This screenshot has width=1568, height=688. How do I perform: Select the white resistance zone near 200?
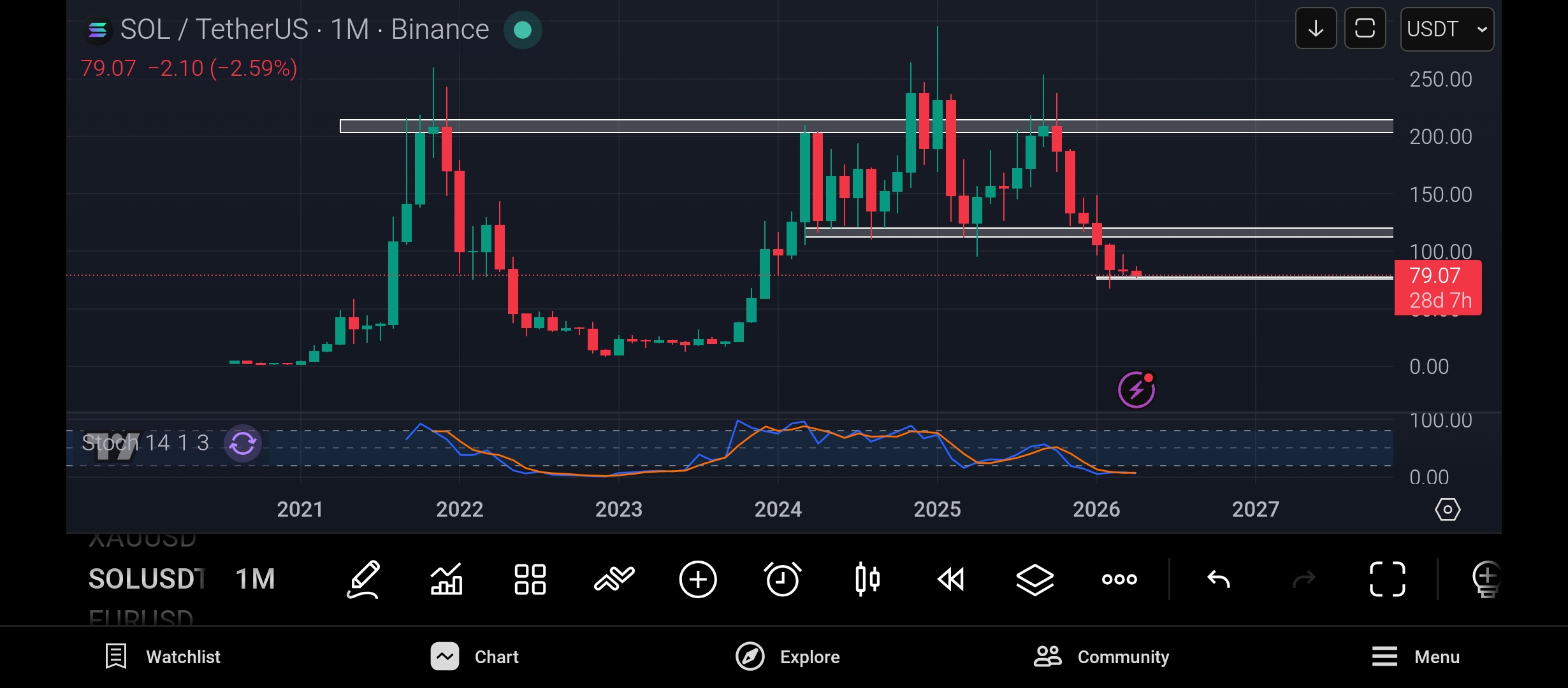click(x=866, y=126)
